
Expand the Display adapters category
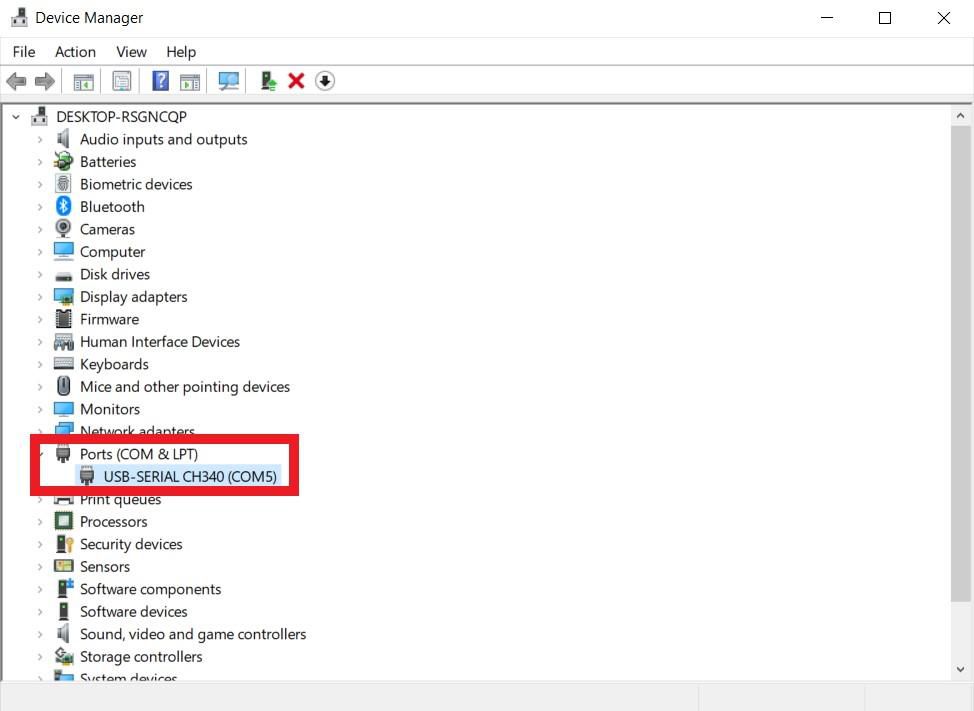click(40, 297)
